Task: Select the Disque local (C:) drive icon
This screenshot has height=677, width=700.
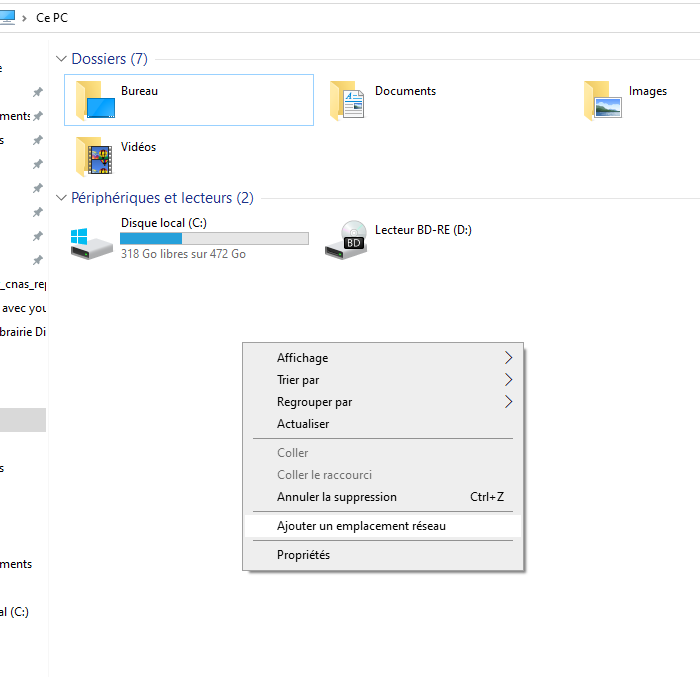Action: click(x=92, y=241)
